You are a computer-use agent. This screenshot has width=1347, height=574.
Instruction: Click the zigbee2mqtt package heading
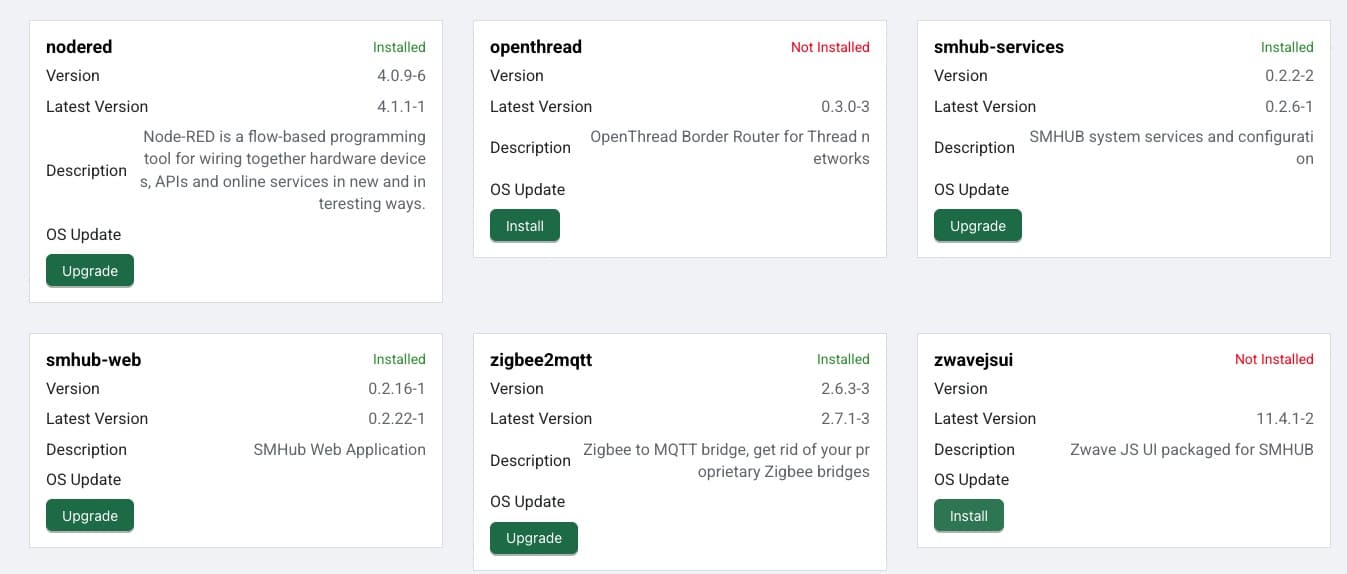click(x=540, y=359)
